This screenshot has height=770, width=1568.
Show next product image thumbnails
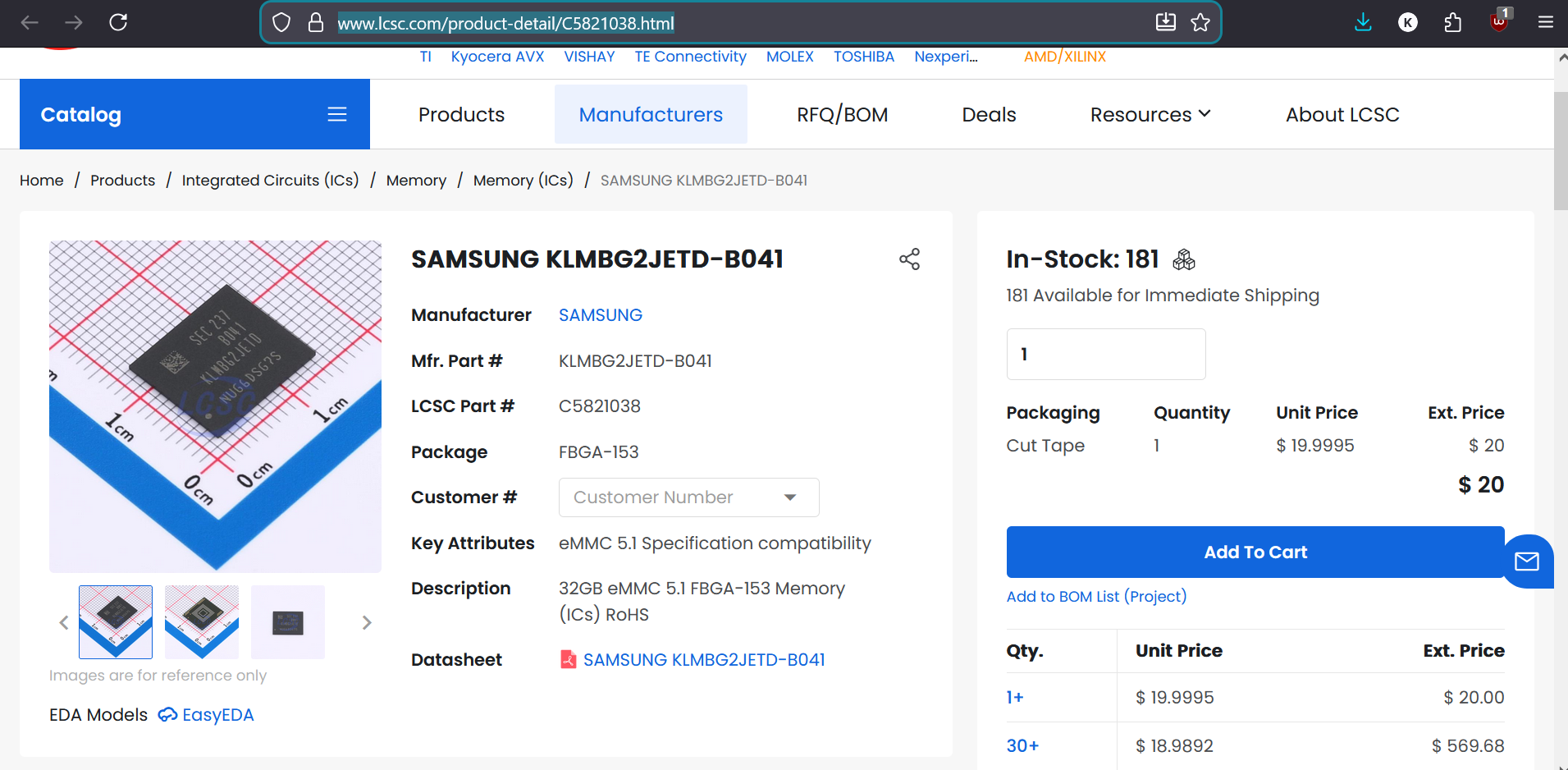pos(367,623)
